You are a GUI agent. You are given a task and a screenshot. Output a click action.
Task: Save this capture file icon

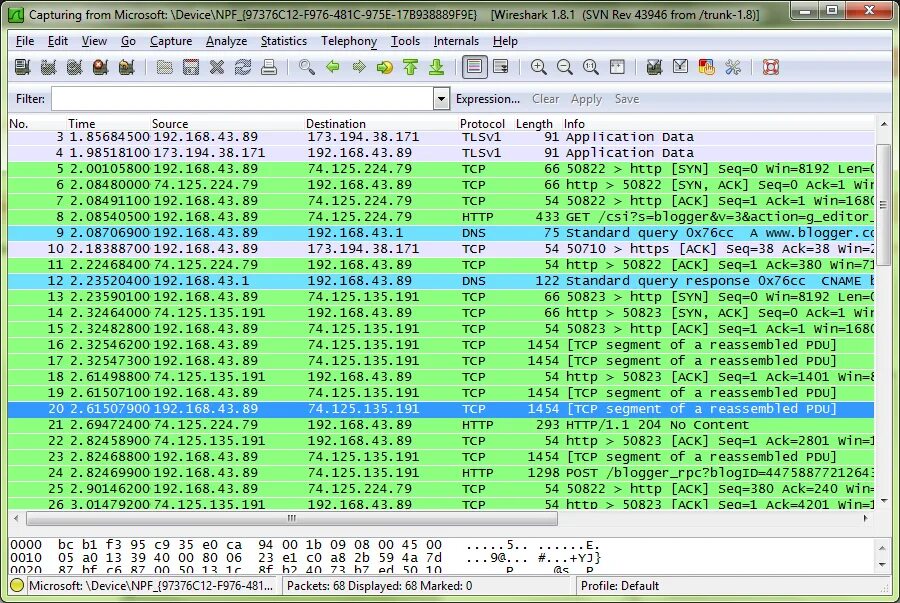point(191,67)
